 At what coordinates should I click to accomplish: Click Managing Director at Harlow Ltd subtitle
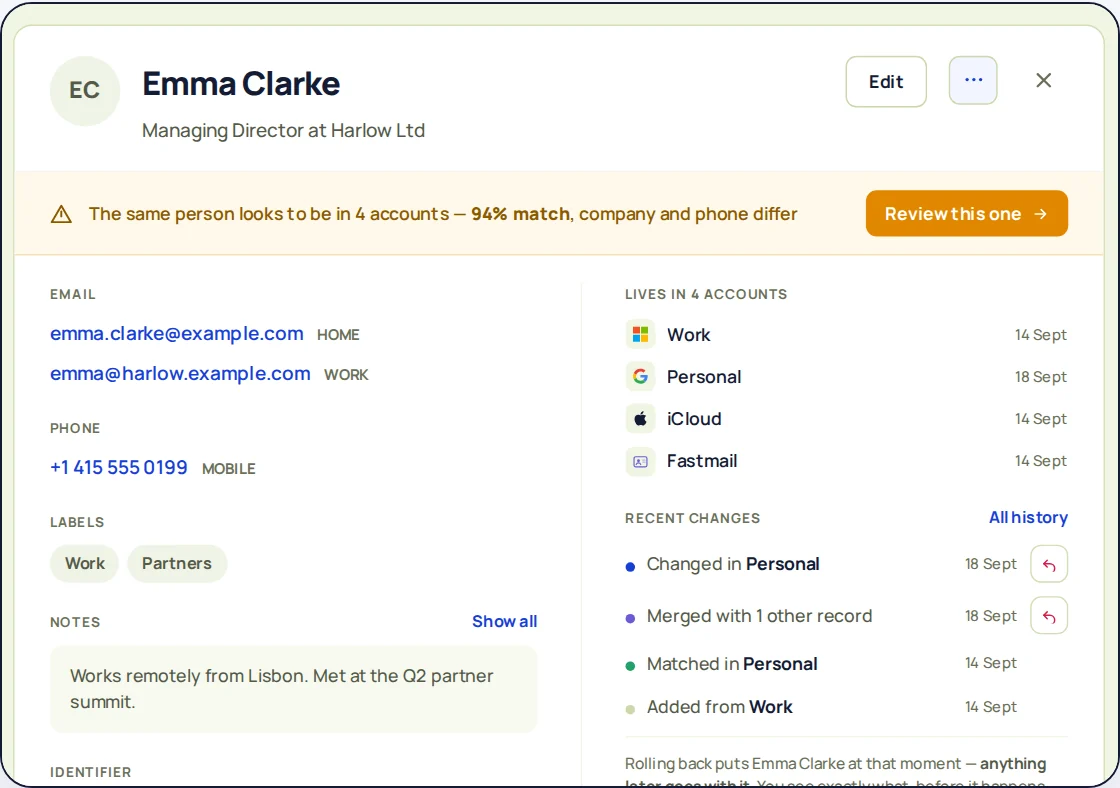coord(283,131)
